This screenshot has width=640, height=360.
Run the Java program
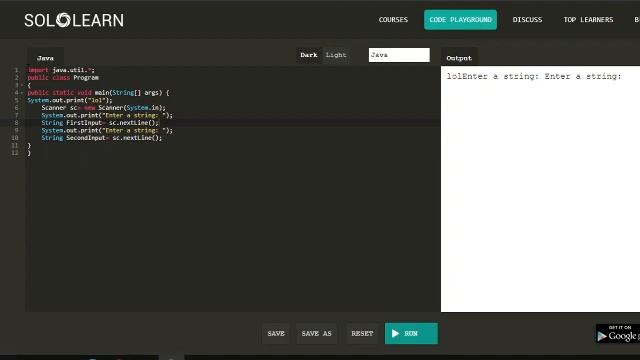pyautogui.click(x=411, y=333)
